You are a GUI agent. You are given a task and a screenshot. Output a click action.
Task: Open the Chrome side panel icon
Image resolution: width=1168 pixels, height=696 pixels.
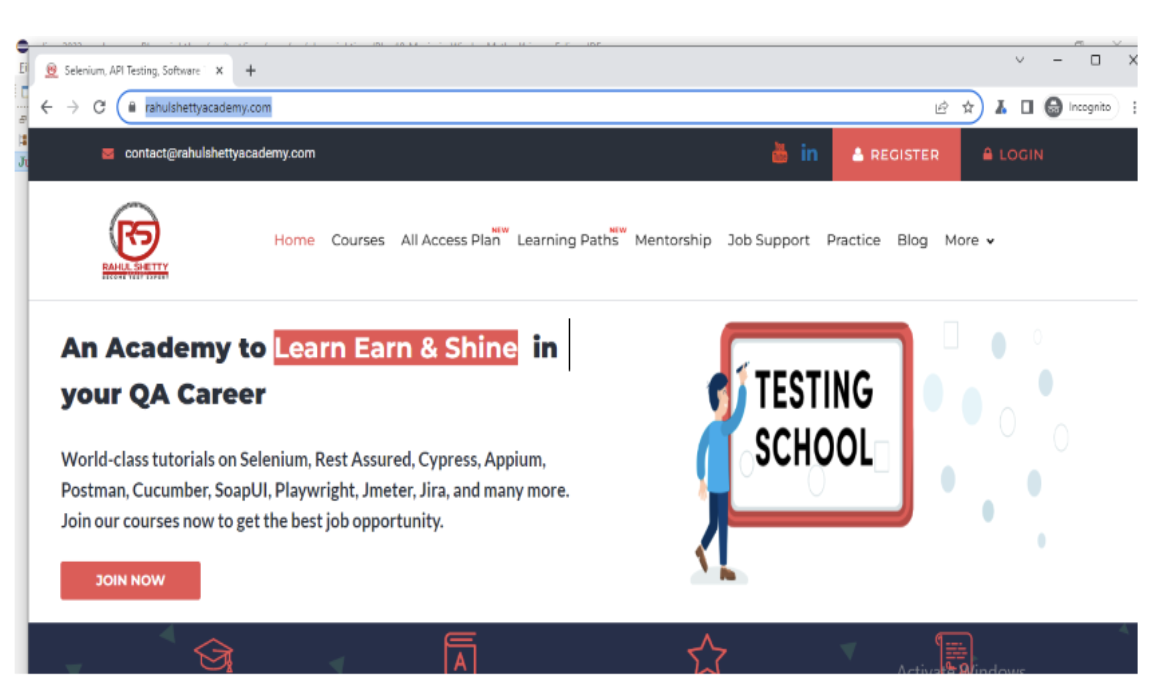point(1026,107)
